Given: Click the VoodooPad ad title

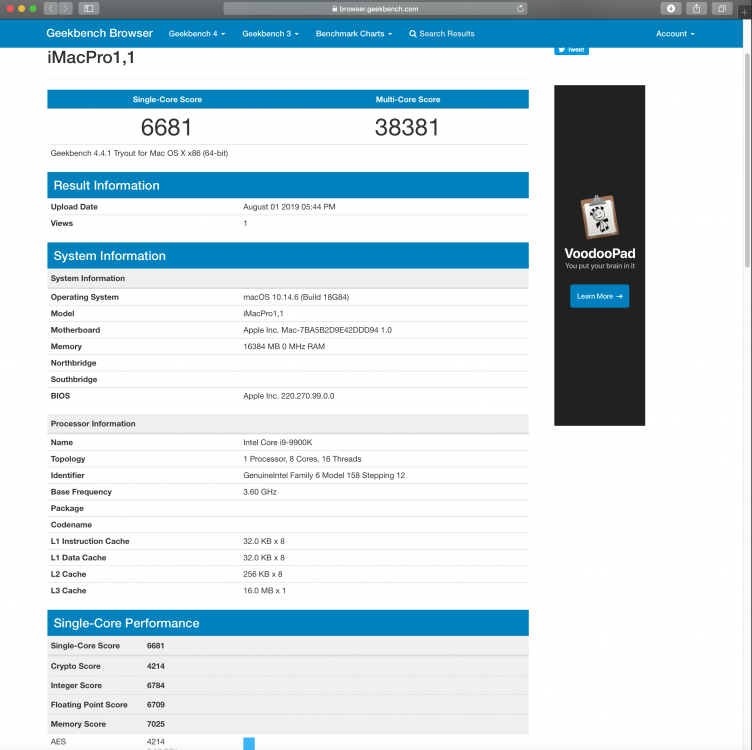Looking at the screenshot, I should [599, 253].
